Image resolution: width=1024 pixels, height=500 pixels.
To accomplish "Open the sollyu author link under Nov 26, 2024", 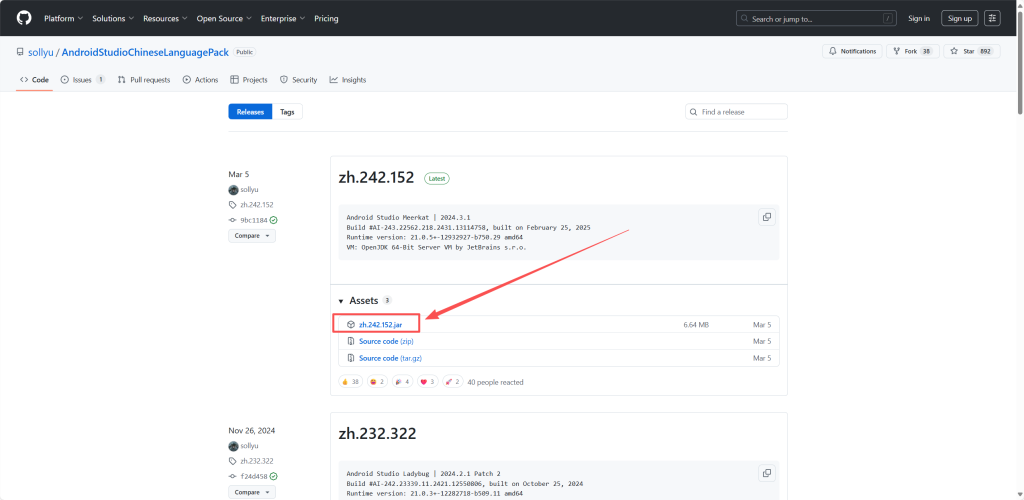I will click(249, 446).
